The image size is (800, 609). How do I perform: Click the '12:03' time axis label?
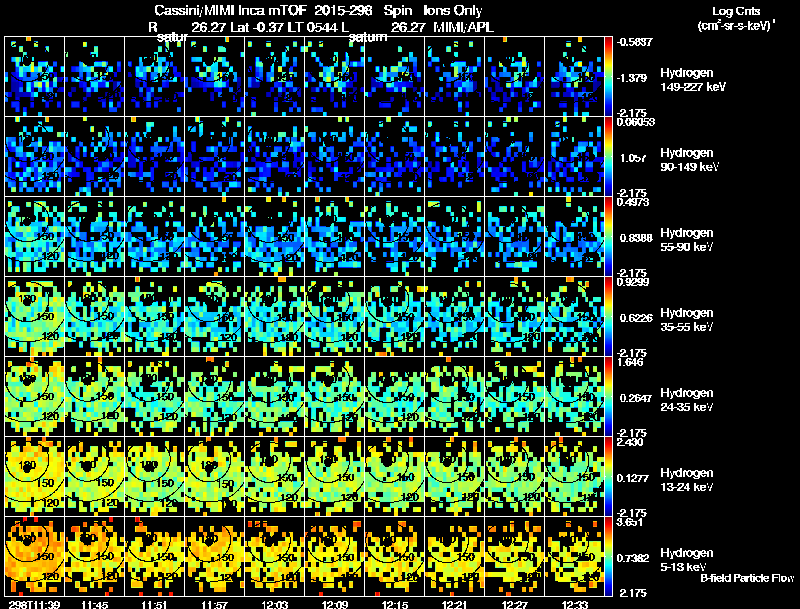(x=274, y=604)
